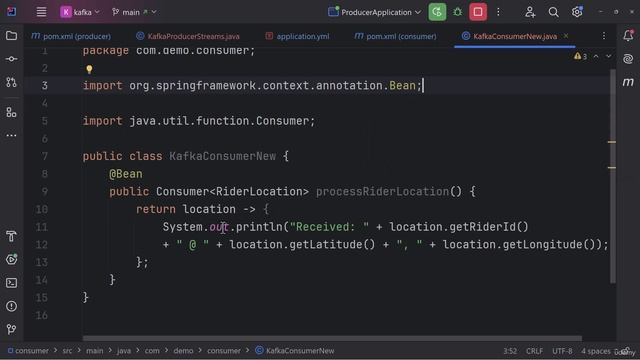Click the RiderLocation type in code

pyautogui.click(x=259, y=191)
